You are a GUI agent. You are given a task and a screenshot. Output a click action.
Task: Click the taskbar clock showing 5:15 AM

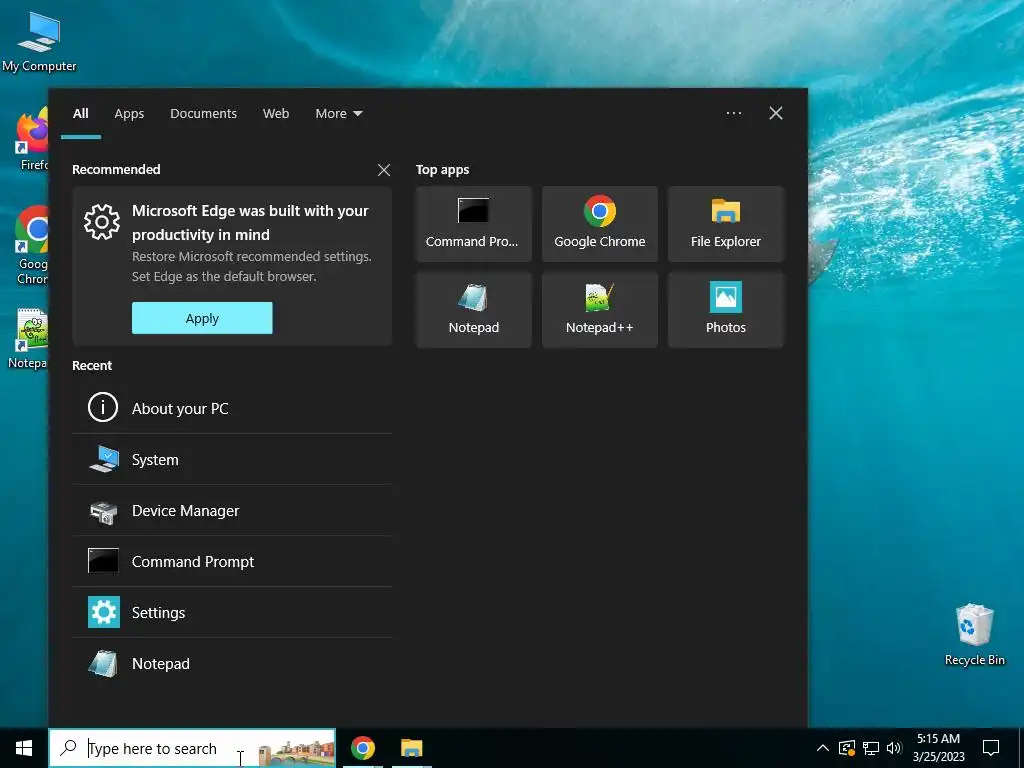938,748
